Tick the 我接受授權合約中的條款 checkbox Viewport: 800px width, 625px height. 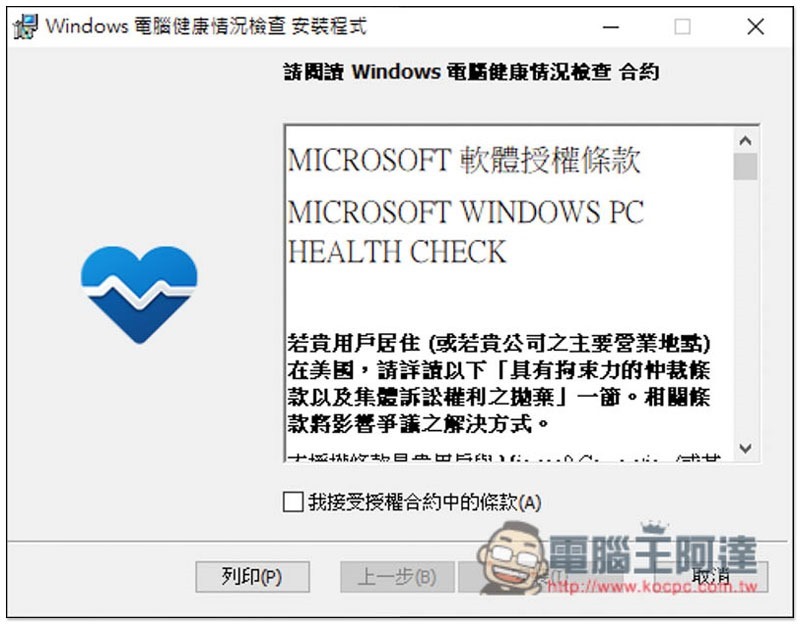[x=293, y=502]
